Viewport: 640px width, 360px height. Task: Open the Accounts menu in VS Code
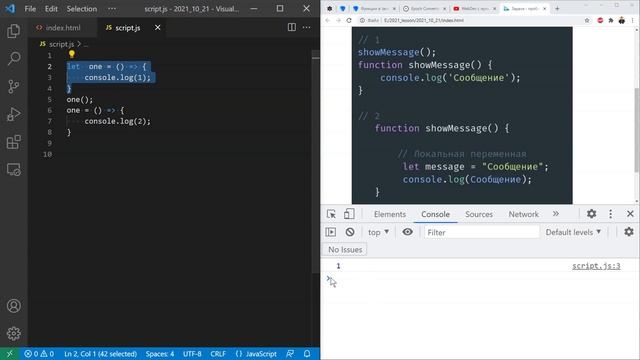[x=13, y=306]
